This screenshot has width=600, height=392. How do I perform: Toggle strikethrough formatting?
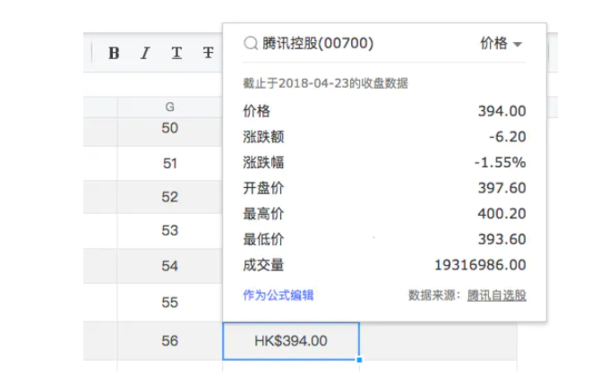click(x=208, y=53)
